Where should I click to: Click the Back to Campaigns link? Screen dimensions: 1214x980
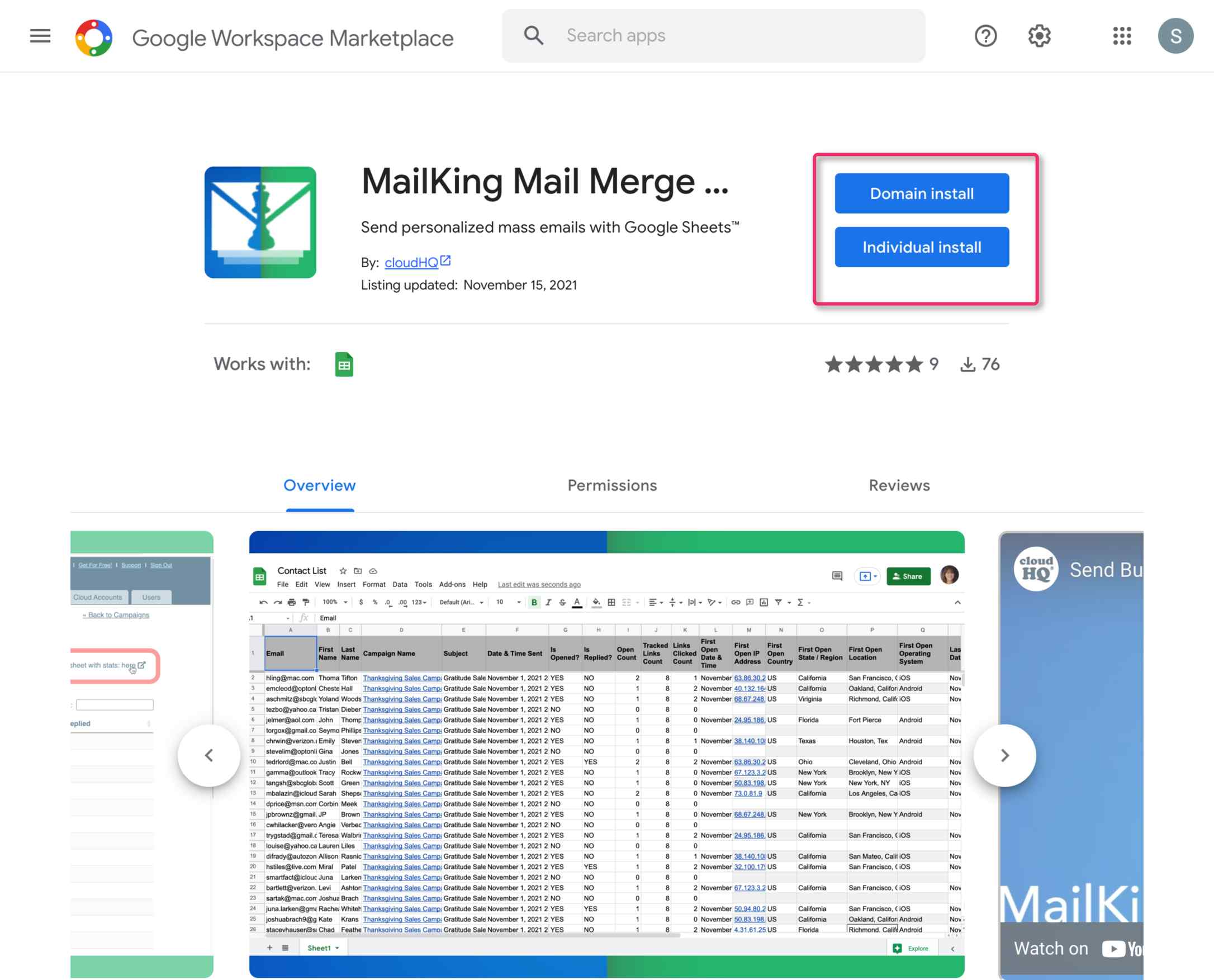point(116,615)
